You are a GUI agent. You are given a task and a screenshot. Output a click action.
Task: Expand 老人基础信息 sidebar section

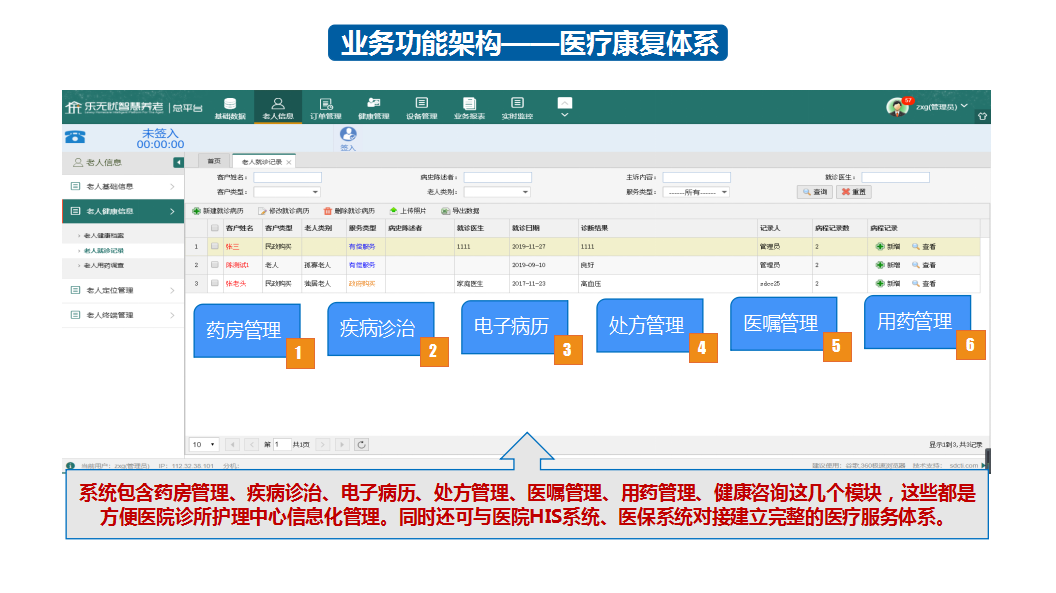(x=123, y=186)
